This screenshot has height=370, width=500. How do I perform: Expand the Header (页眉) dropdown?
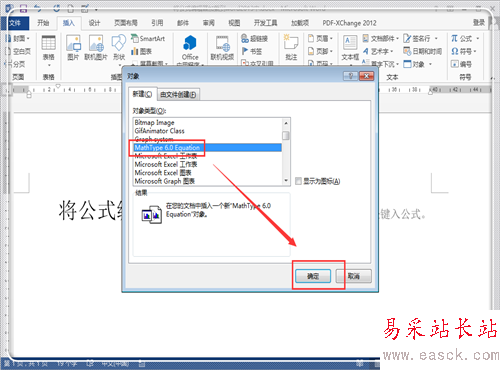point(331,39)
